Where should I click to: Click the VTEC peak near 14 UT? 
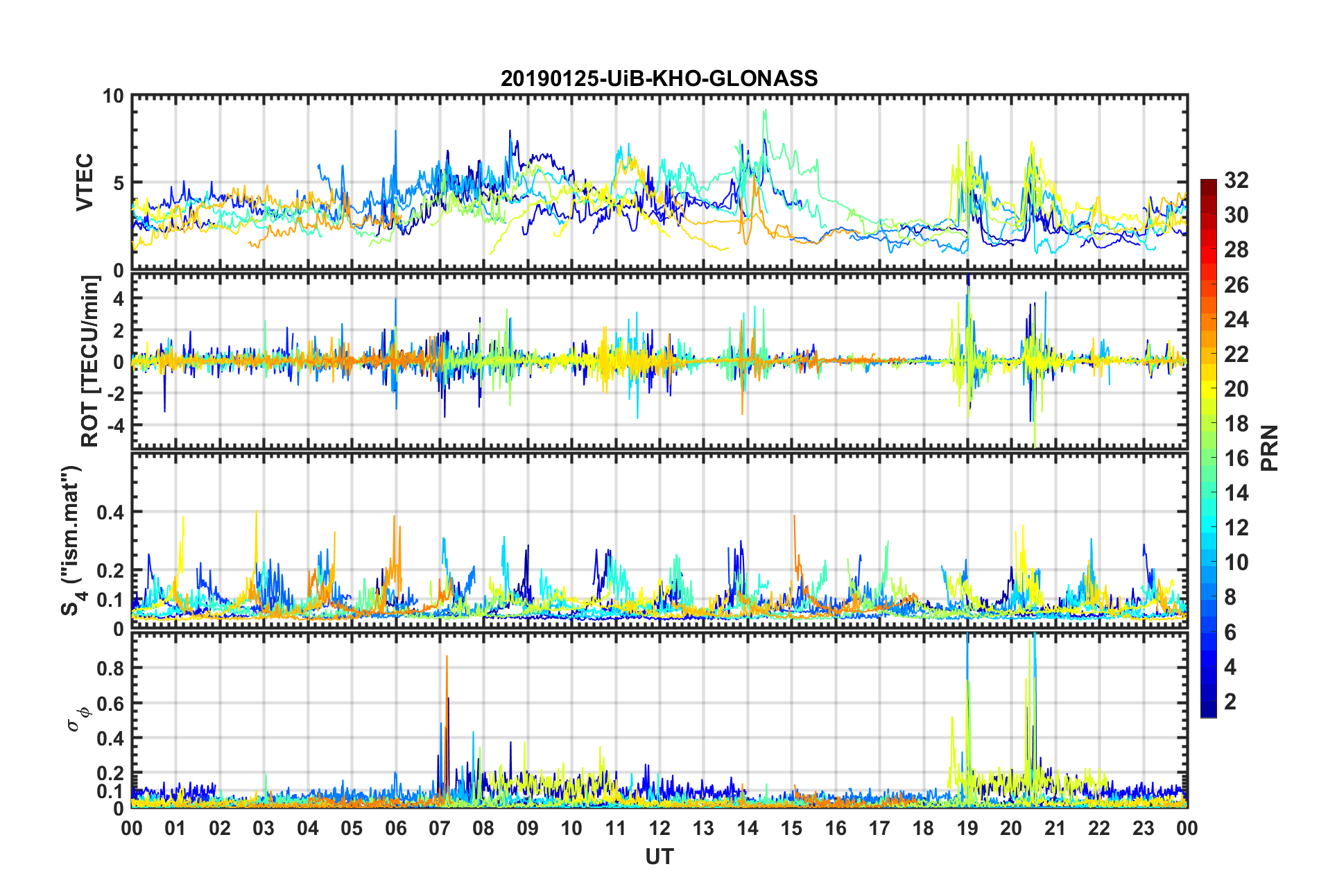point(765,111)
